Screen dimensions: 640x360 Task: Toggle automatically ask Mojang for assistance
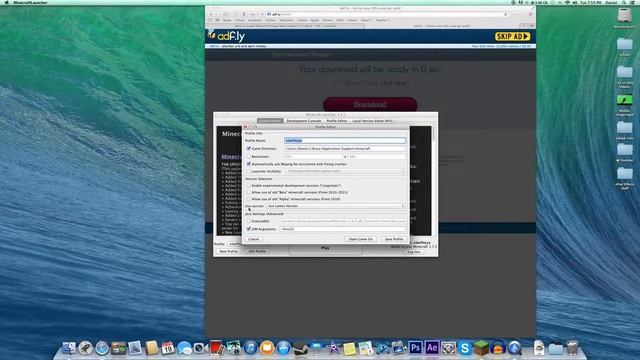(249, 164)
